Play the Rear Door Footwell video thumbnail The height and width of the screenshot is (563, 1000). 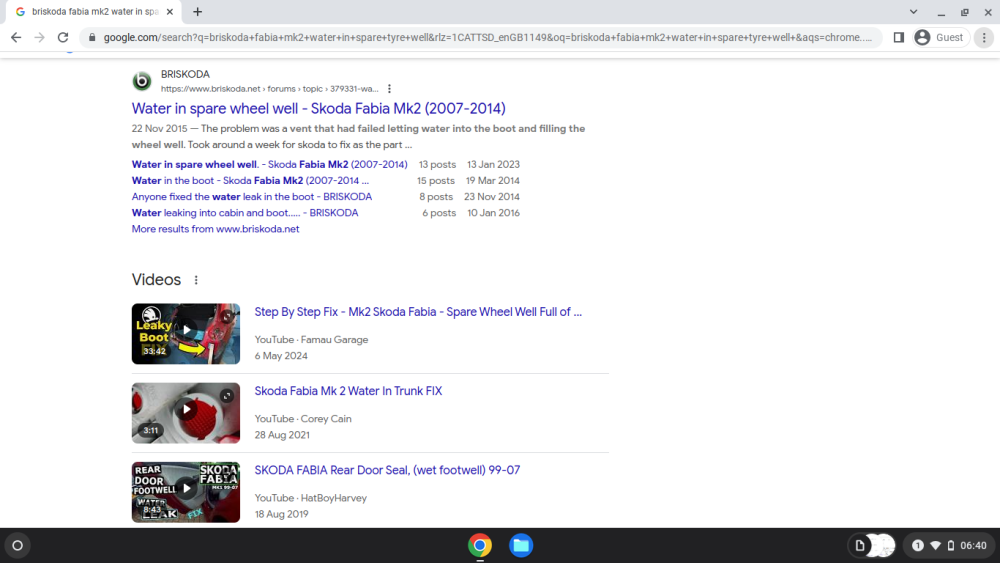coord(186,492)
